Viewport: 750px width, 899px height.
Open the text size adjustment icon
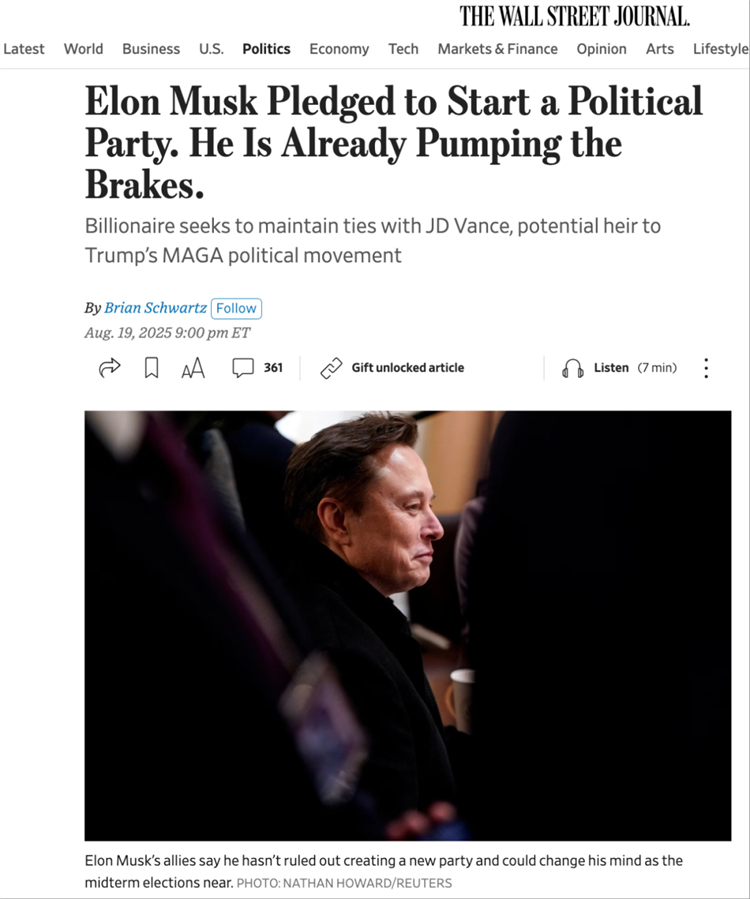coord(193,368)
